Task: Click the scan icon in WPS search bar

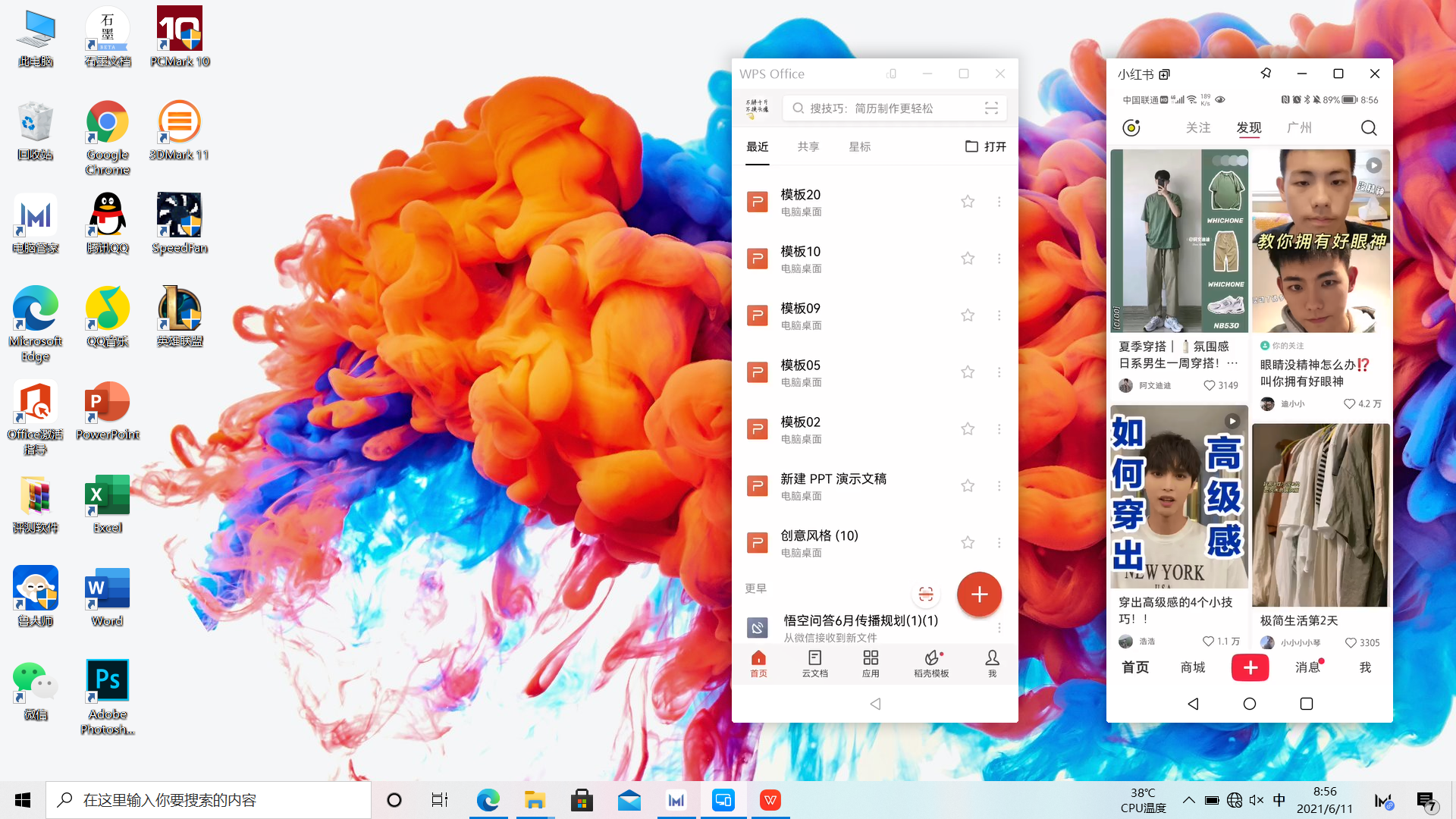Action: coord(990,108)
